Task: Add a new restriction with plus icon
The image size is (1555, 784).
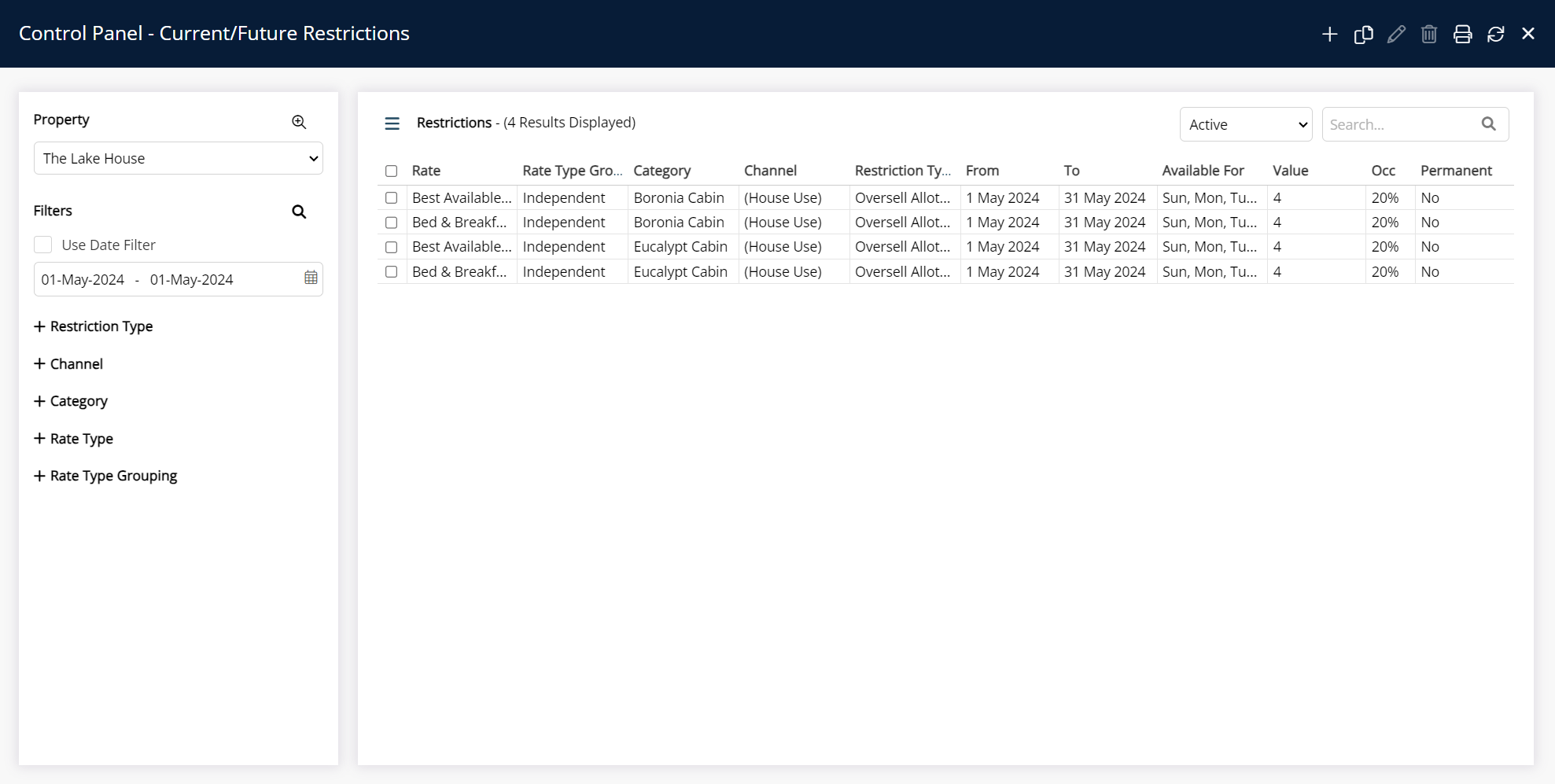Action: (x=1329, y=34)
